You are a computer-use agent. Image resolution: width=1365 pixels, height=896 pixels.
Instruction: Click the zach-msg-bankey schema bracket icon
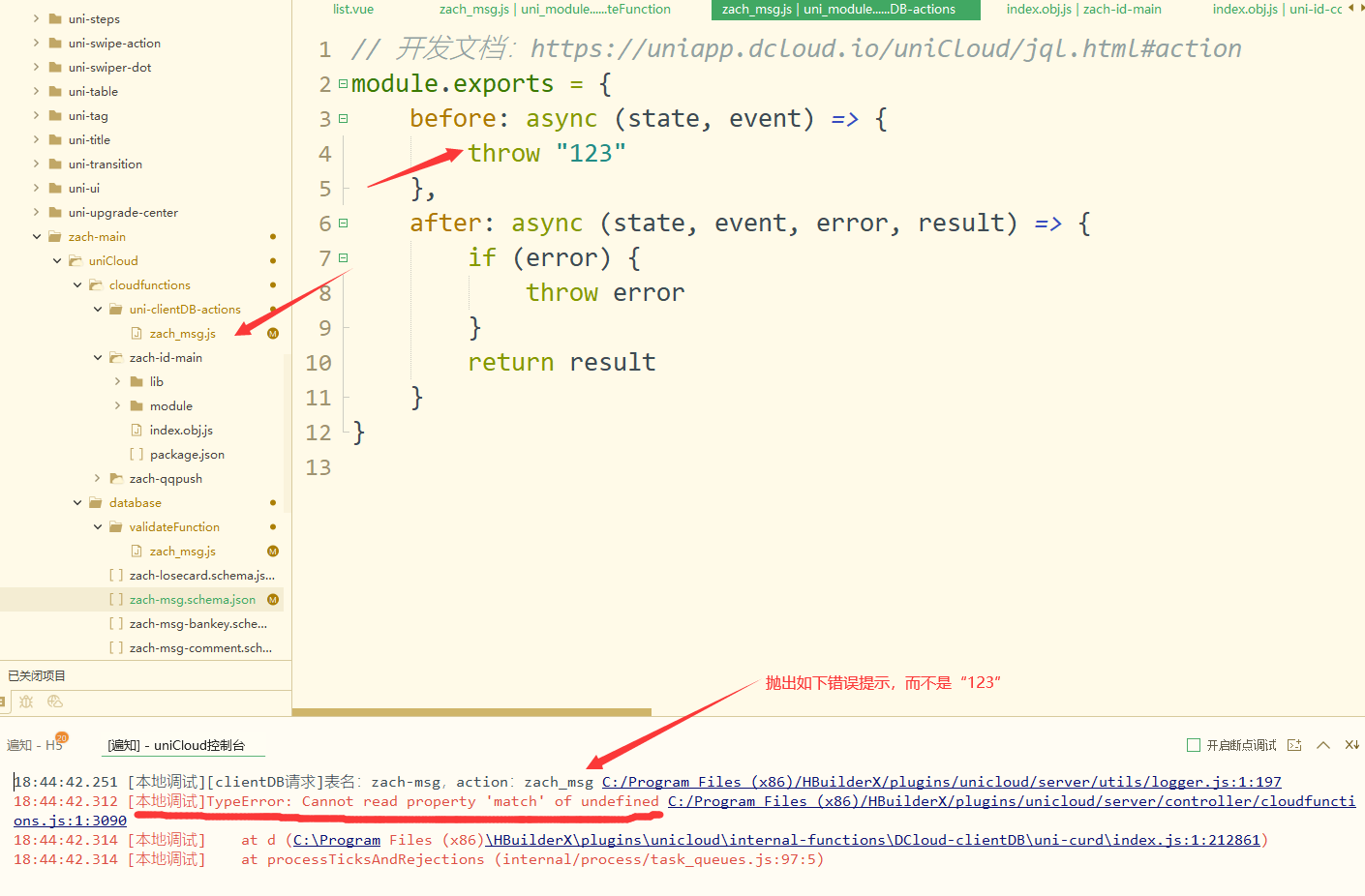[x=116, y=624]
